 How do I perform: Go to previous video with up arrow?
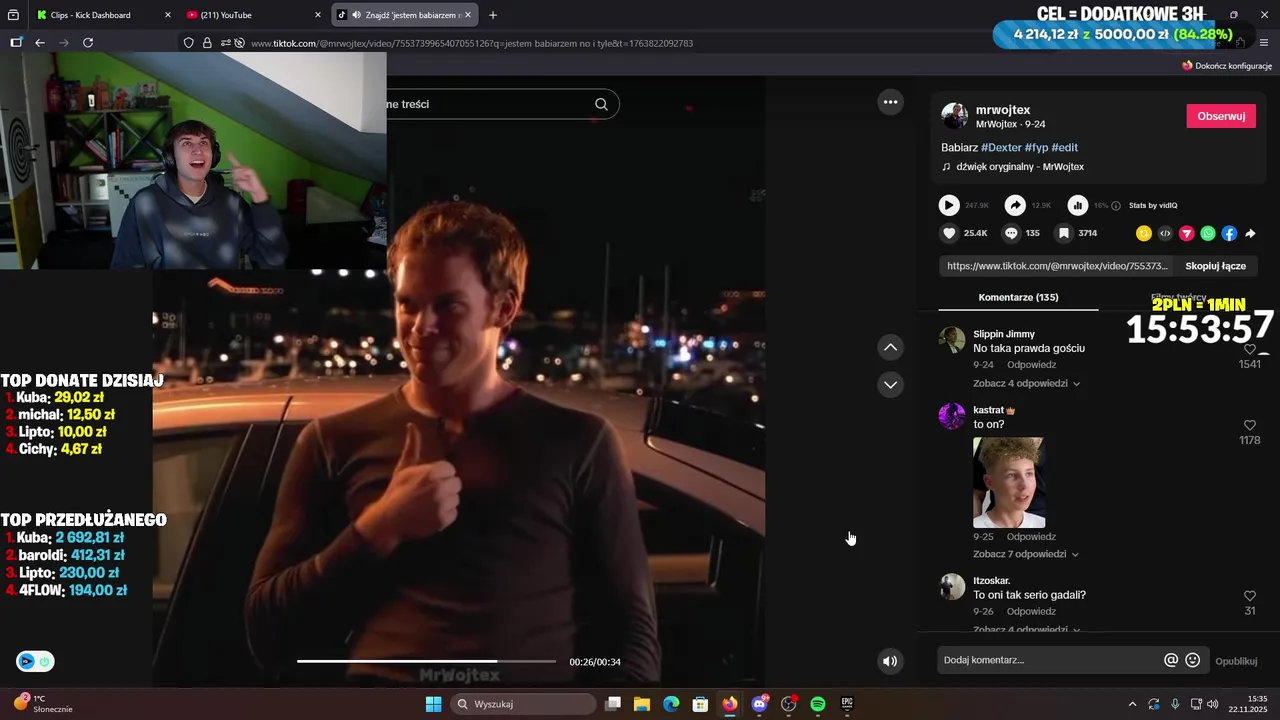890,347
